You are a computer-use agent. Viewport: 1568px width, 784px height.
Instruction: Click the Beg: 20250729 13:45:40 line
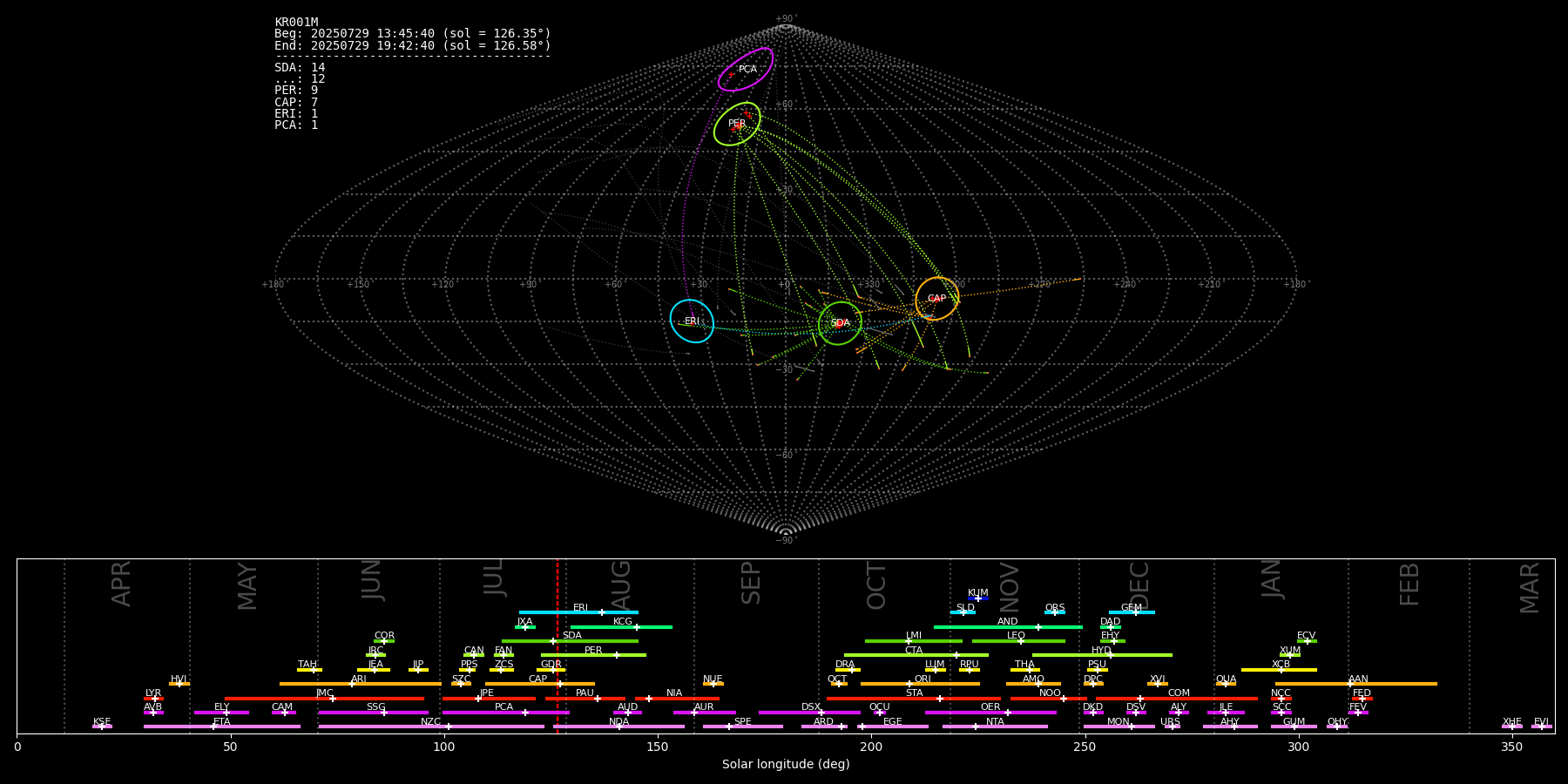413,34
